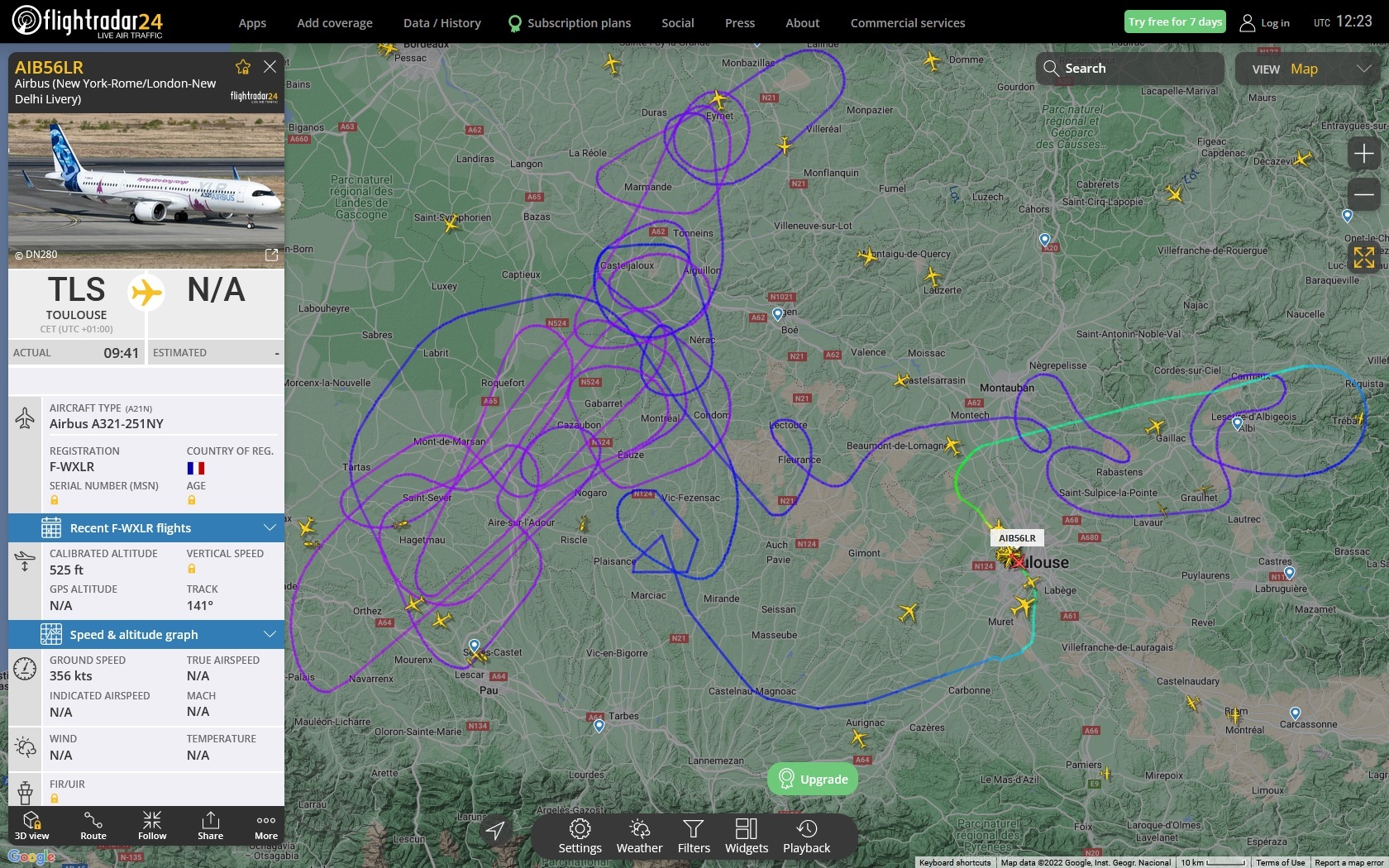Click the airport pin near Albi
Screen dimensions: 1389x868
tap(1237, 423)
